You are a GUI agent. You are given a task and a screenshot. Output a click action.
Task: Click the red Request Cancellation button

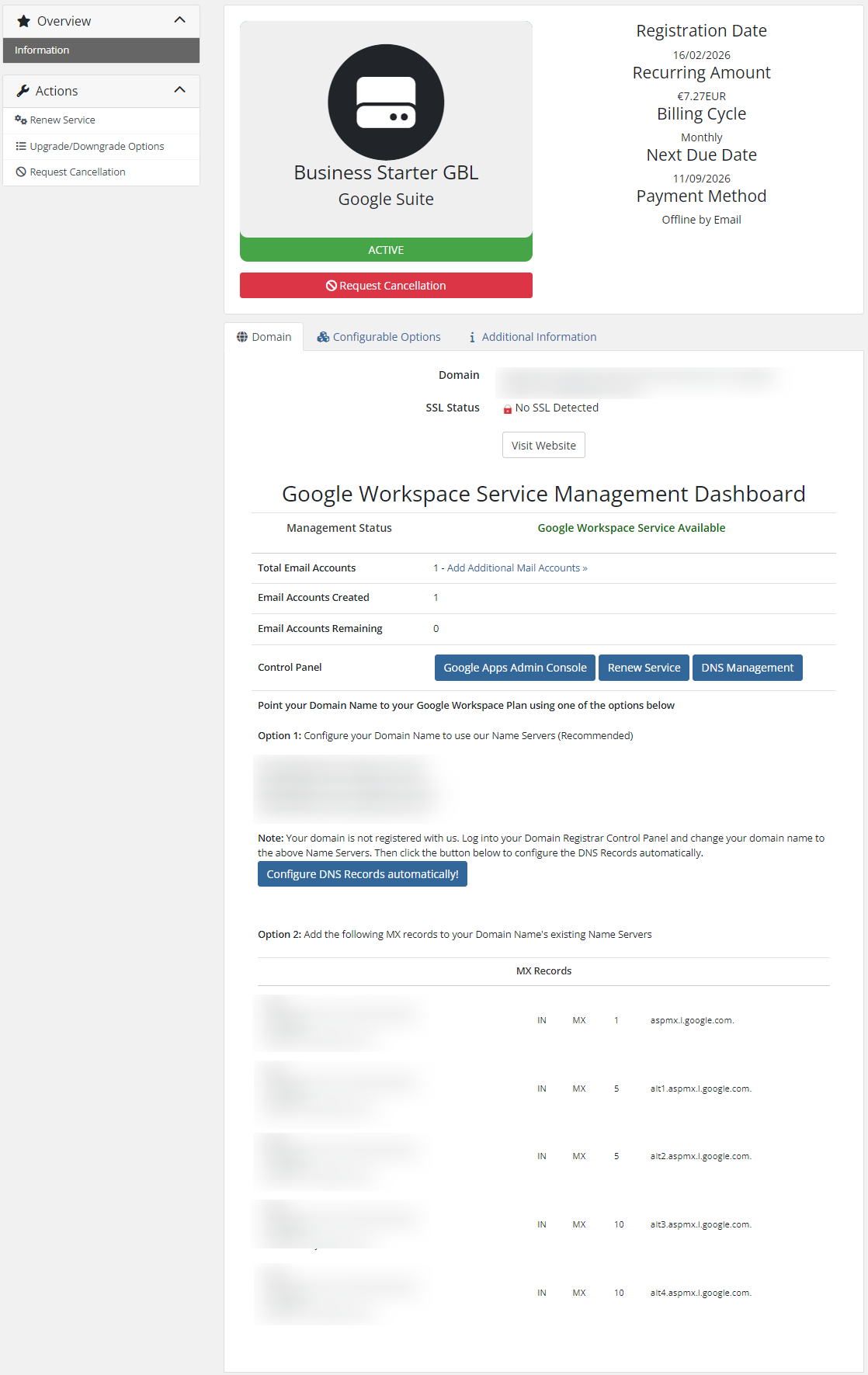pos(386,286)
